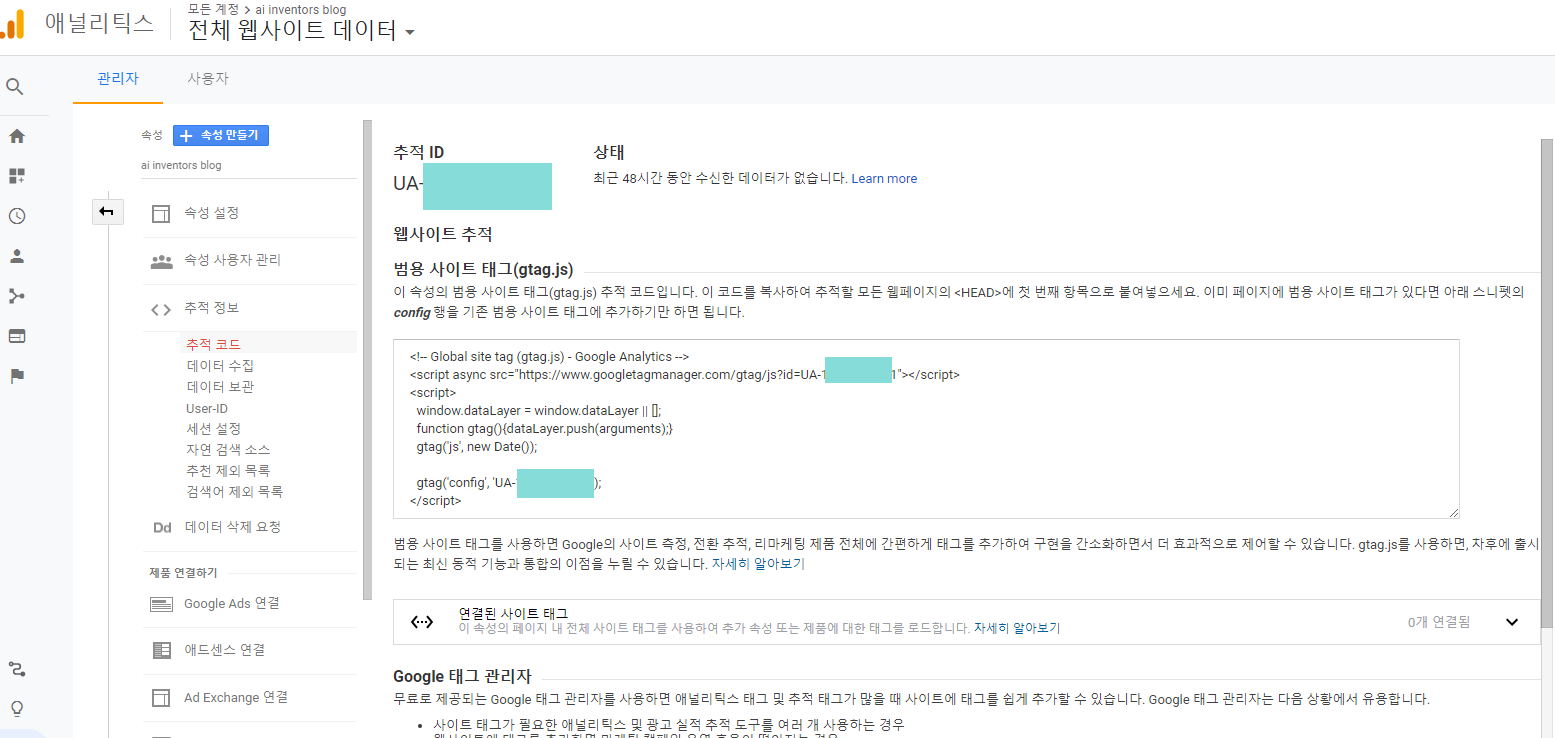Screen dimensions: 1555x738
Task: Select User-ID in the submenu
Action: 207,408
